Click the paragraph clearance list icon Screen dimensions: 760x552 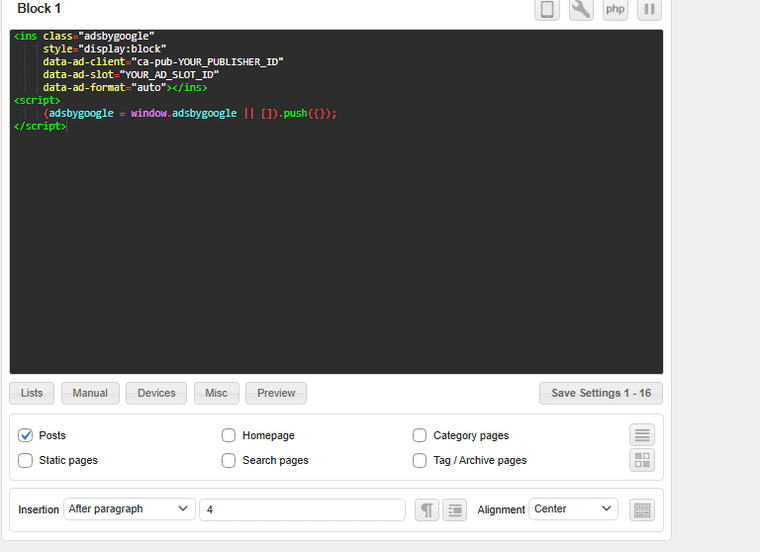(x=455, y=510)
